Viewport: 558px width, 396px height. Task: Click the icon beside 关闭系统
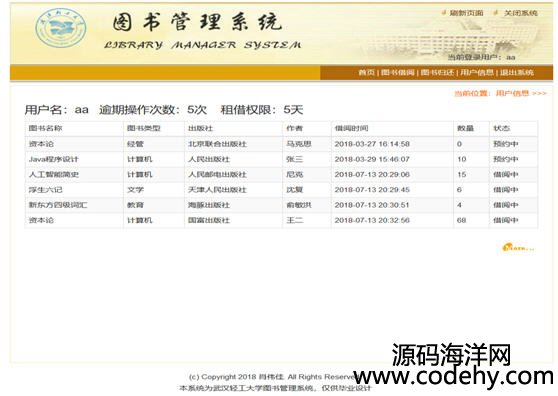click(496, 13)
